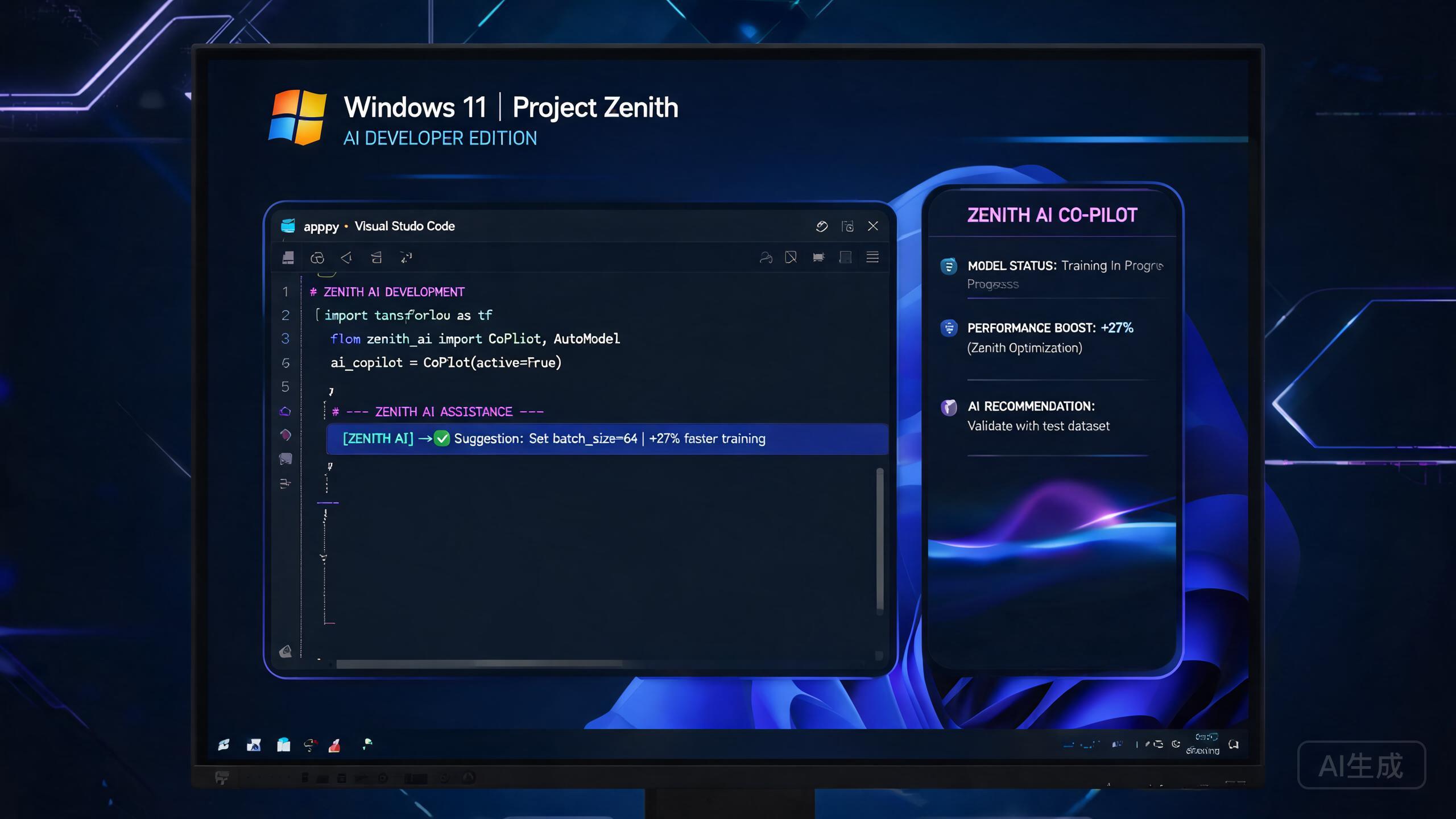The height and width of the screenshot is (819, 1456).
Task: Click the 'Project Zenith' title text
Action: pos(595,107)
